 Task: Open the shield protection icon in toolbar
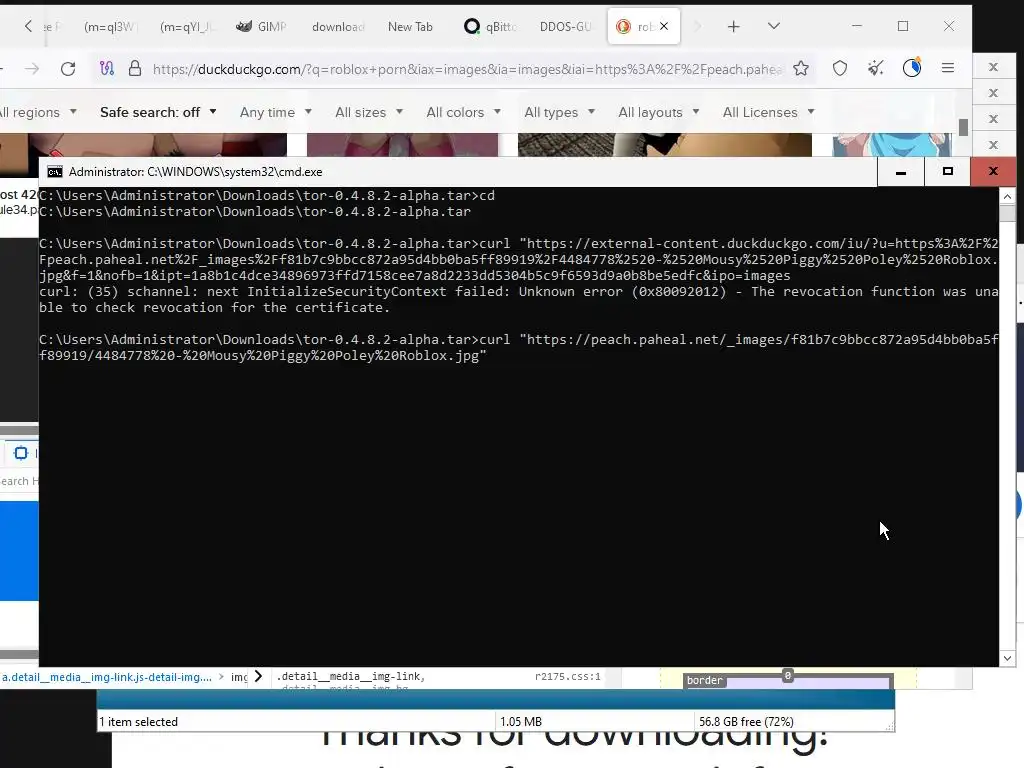(x=840, y=68)
